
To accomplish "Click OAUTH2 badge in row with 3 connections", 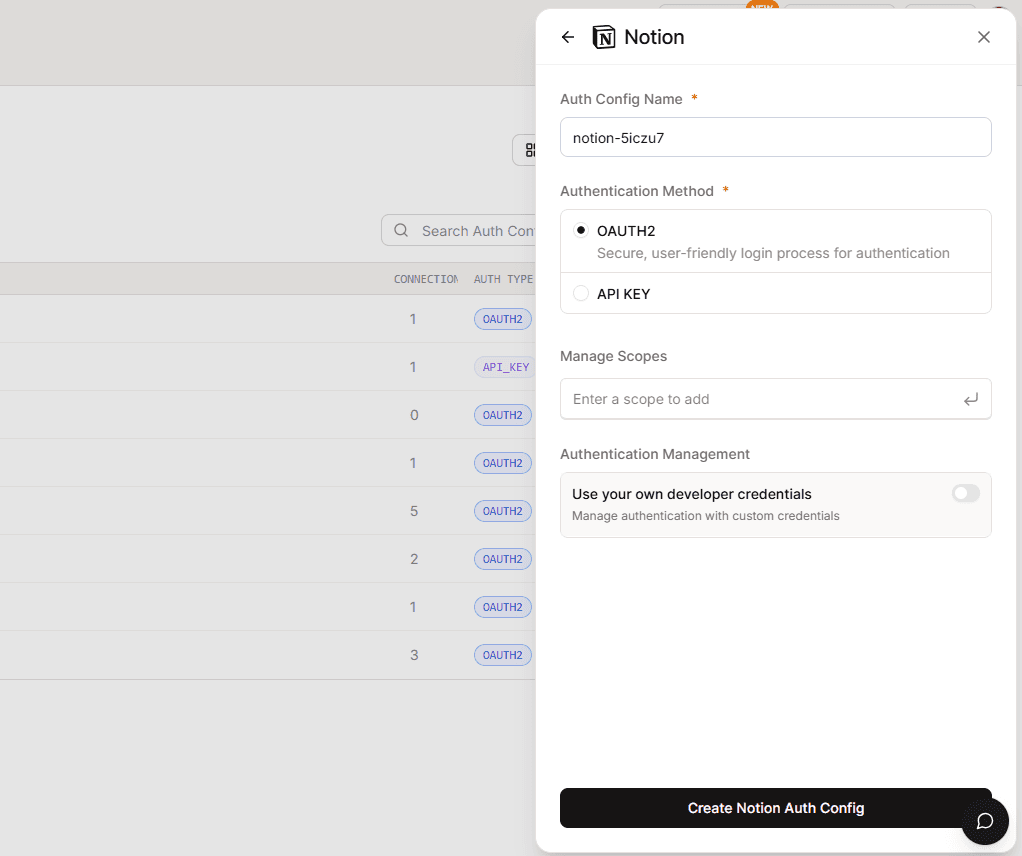I will [x=503, y=655].
